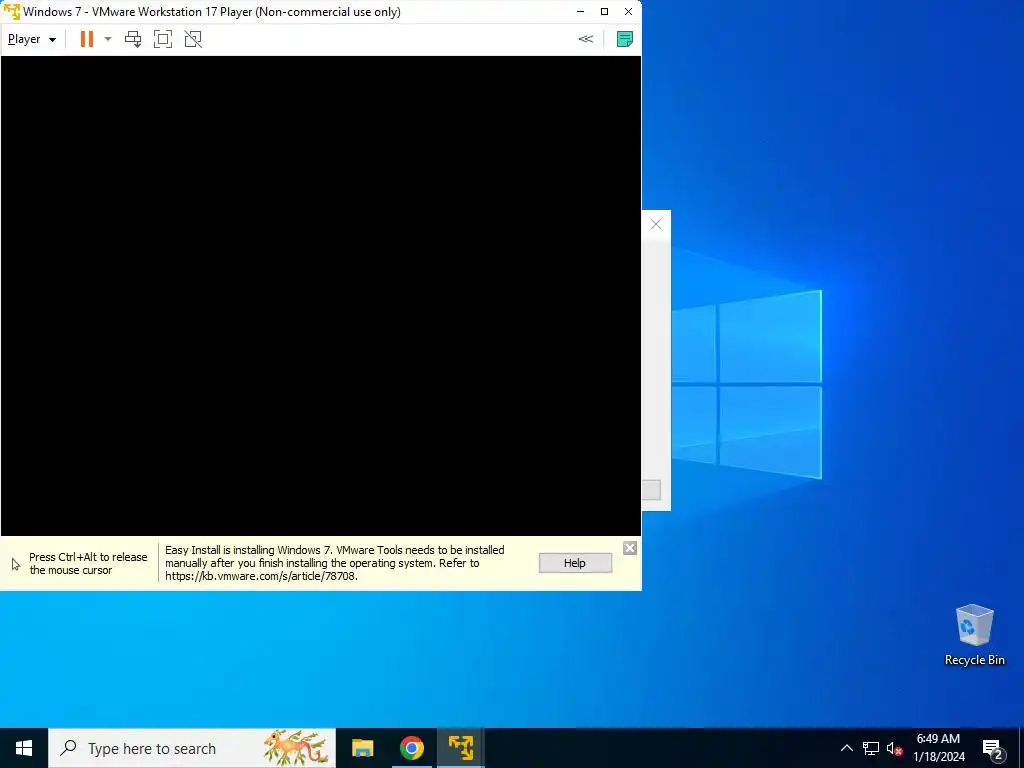Toggle Unity mode icon
The width and height of the screenshot is (1024, 768).
point(193,39)
